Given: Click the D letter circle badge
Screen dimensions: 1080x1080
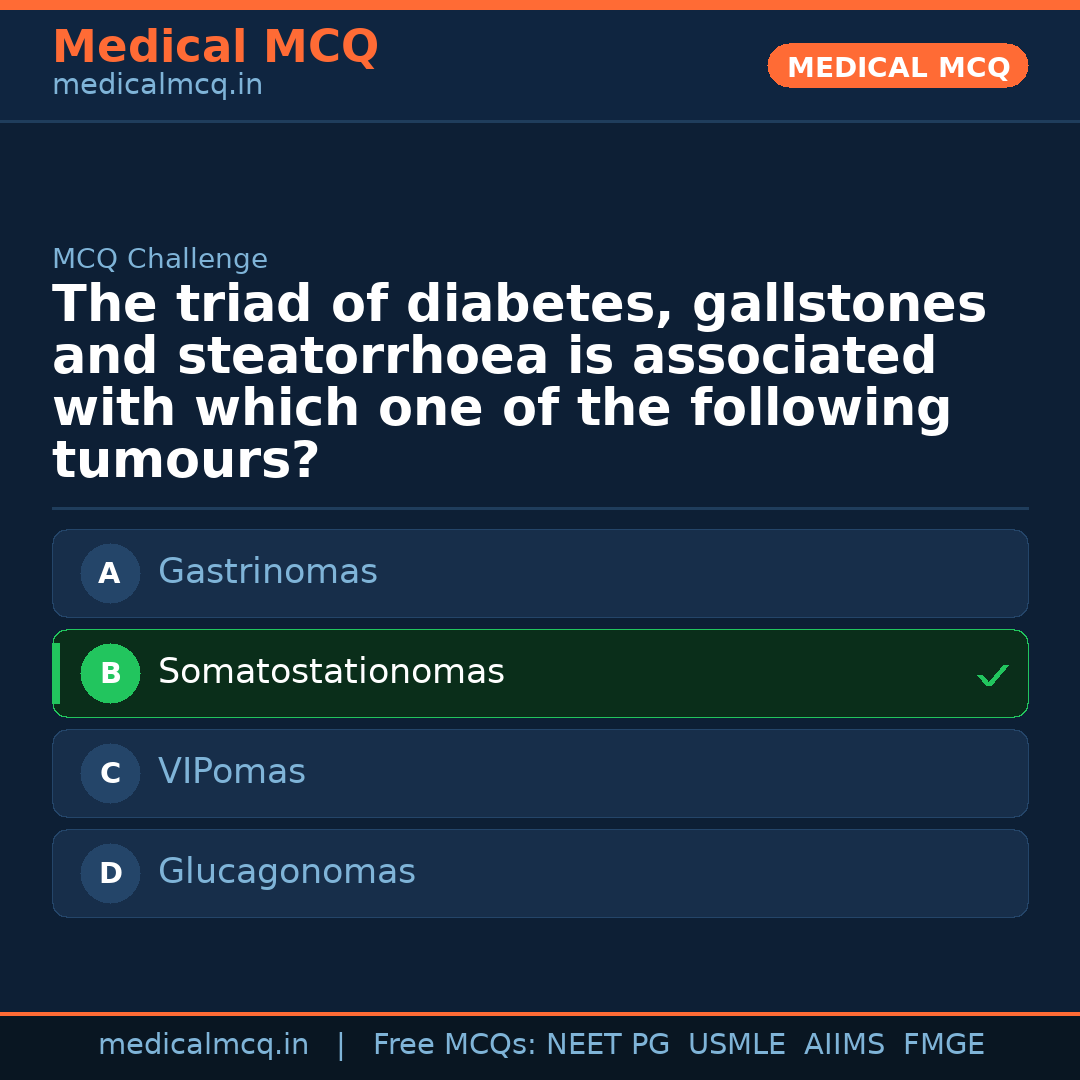Looking at the screenshot, I should click(x=110, y=873).
